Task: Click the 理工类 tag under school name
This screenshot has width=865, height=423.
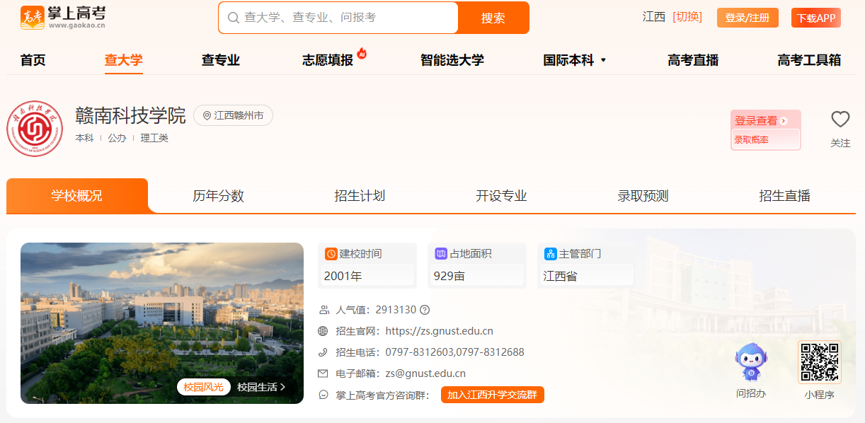Action: [154, 138]
